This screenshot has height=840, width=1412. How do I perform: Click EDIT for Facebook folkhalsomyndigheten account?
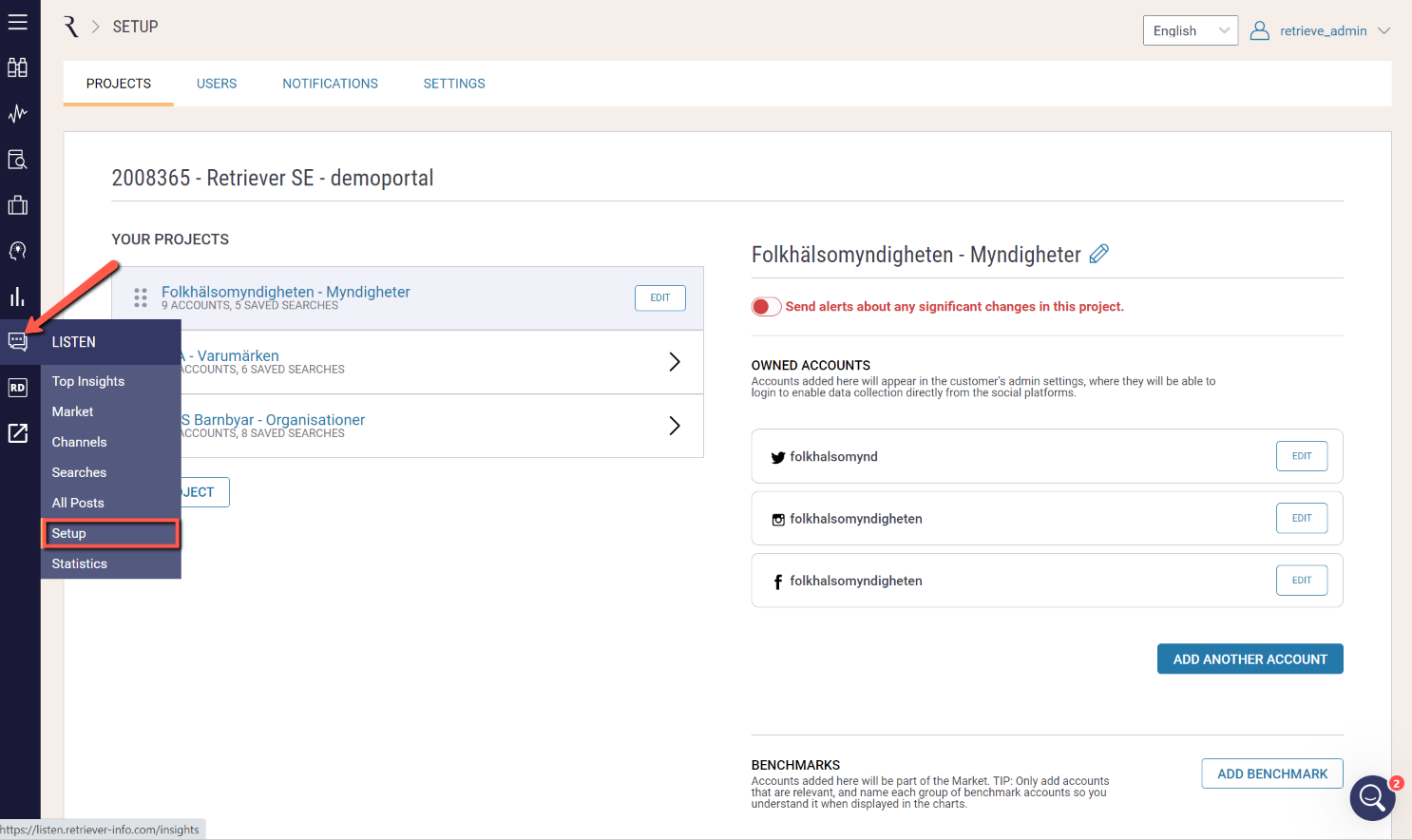pyautogui.click(x=1302, y=580)
